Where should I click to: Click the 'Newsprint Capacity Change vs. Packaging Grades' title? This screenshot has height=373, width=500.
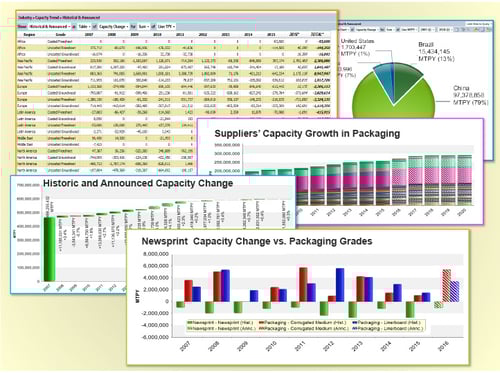[257, 241]
